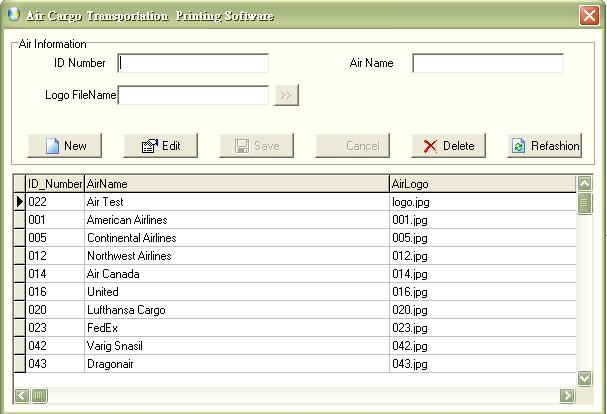Click the AirName column header

click(237, 184)
